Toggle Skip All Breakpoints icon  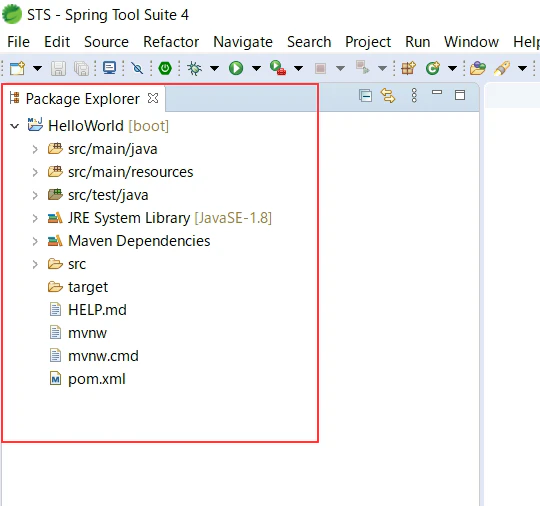[137, 68]
